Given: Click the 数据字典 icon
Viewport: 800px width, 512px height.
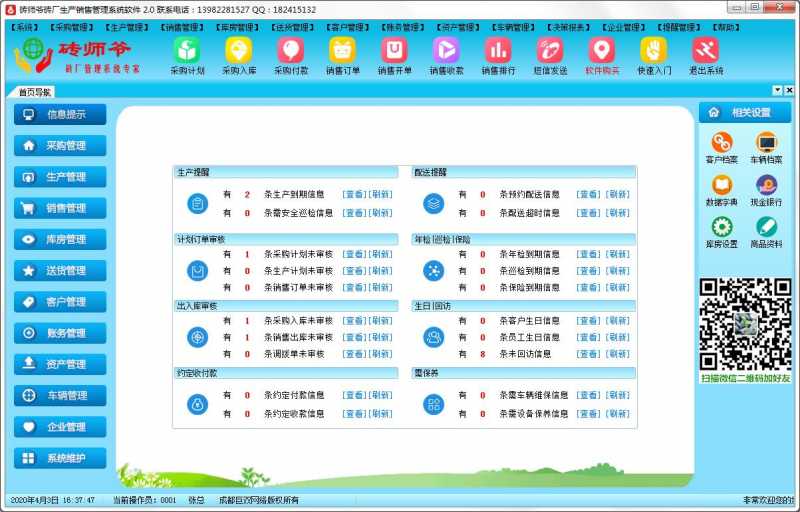Looking at the screenshot, I should pos(721,189).
